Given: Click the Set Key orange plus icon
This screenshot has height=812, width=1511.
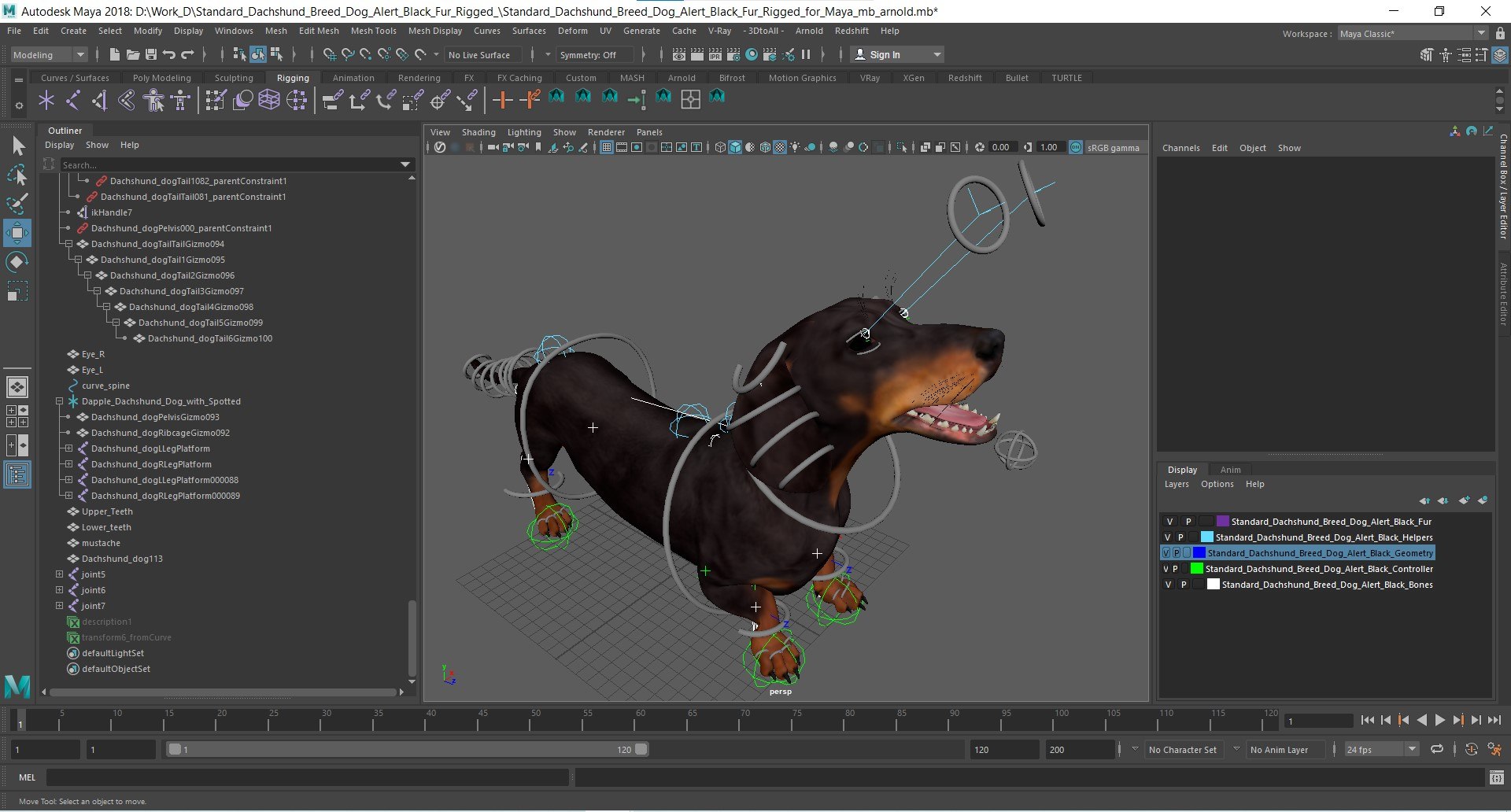Looking at the screenshot, I should tap(502, 100).
